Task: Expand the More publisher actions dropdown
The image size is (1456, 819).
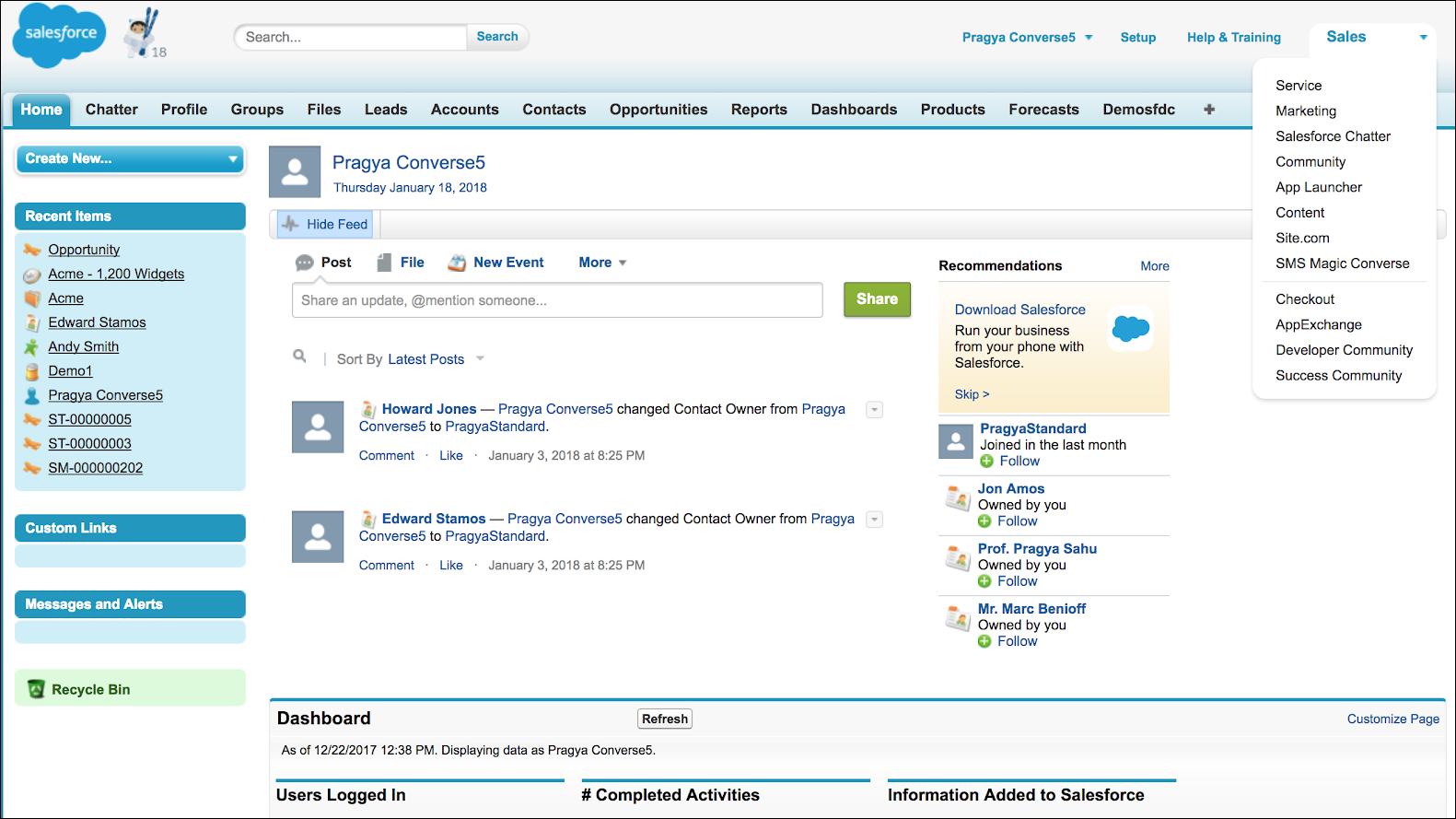Action: coord(602,263)
